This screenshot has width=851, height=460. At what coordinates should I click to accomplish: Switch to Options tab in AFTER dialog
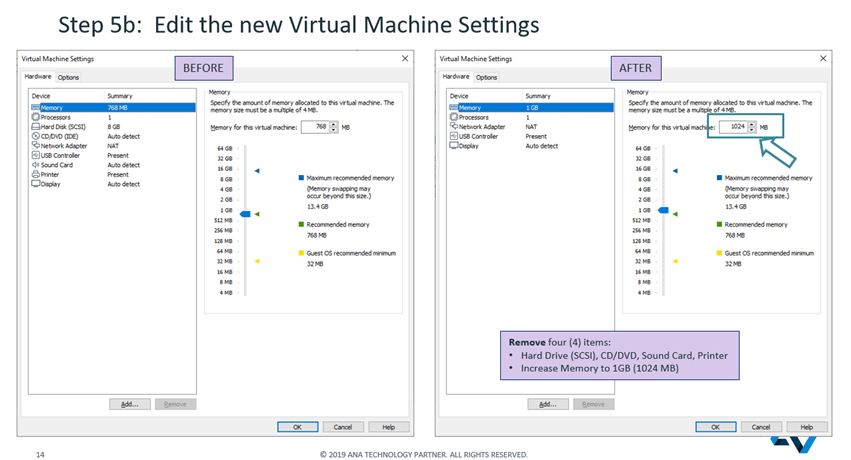tap(486, 77)
